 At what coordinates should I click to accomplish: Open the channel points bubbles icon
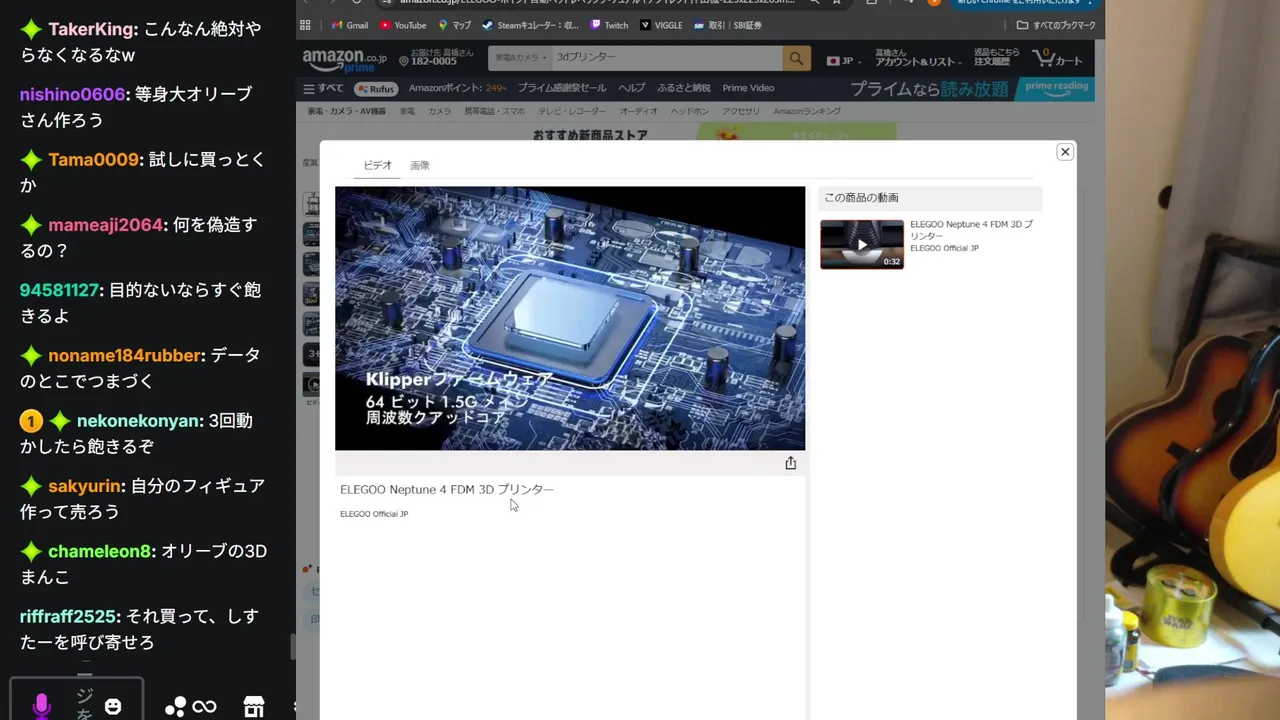pyautogui.click(x=175, y=707)
